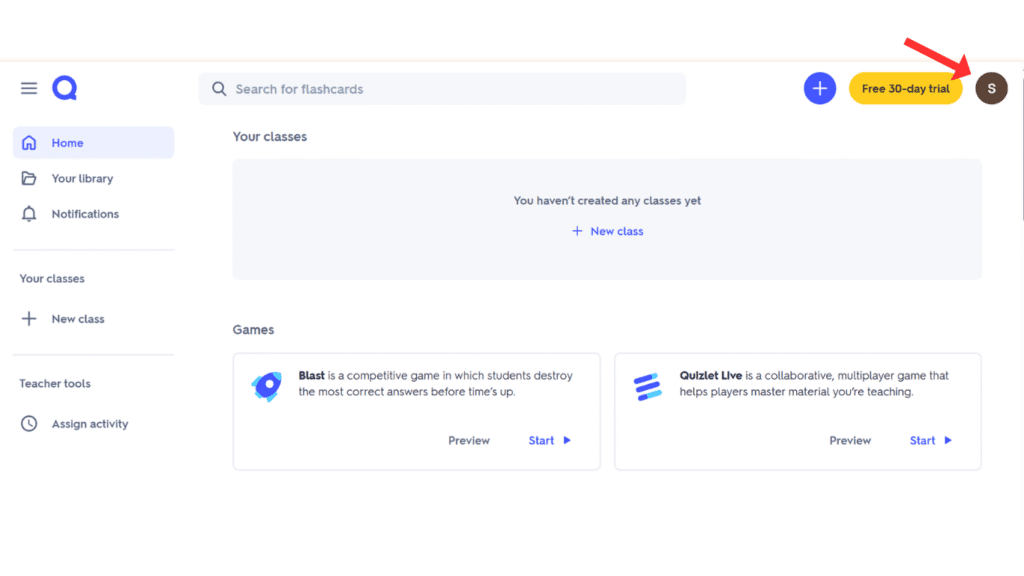Select the Quizlet Live game icon
The width and height of the screenshot is (1024, 576).
pos(648,385)
